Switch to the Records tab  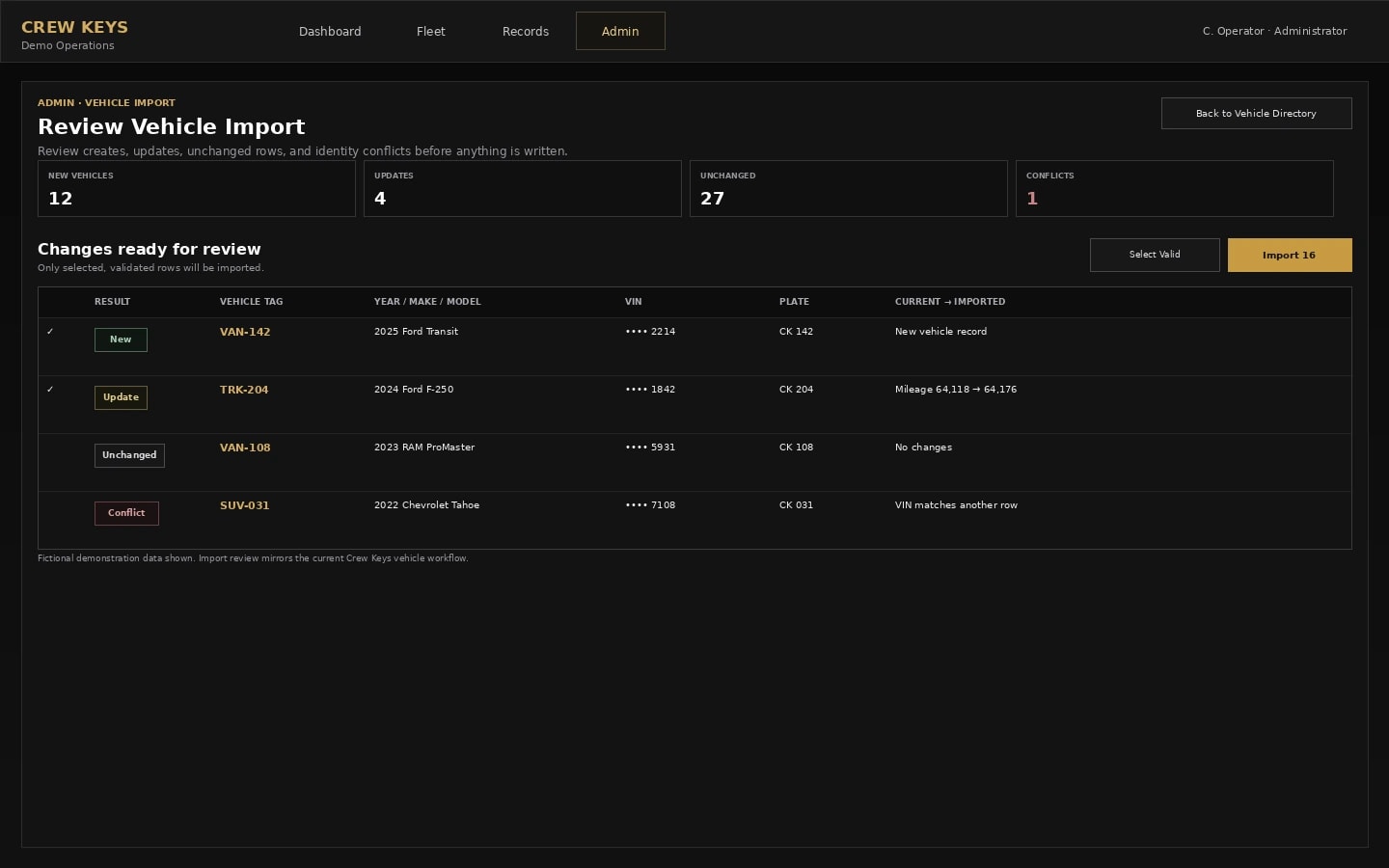[526, 31]
